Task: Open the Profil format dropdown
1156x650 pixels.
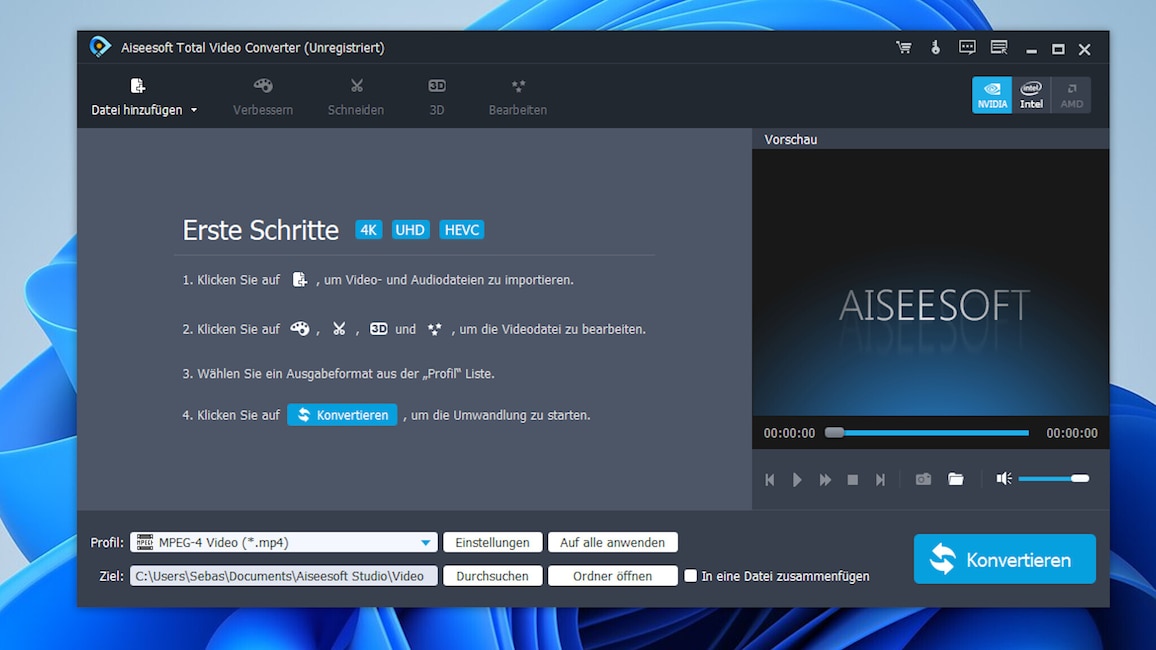Action: [x=284, y=542]
